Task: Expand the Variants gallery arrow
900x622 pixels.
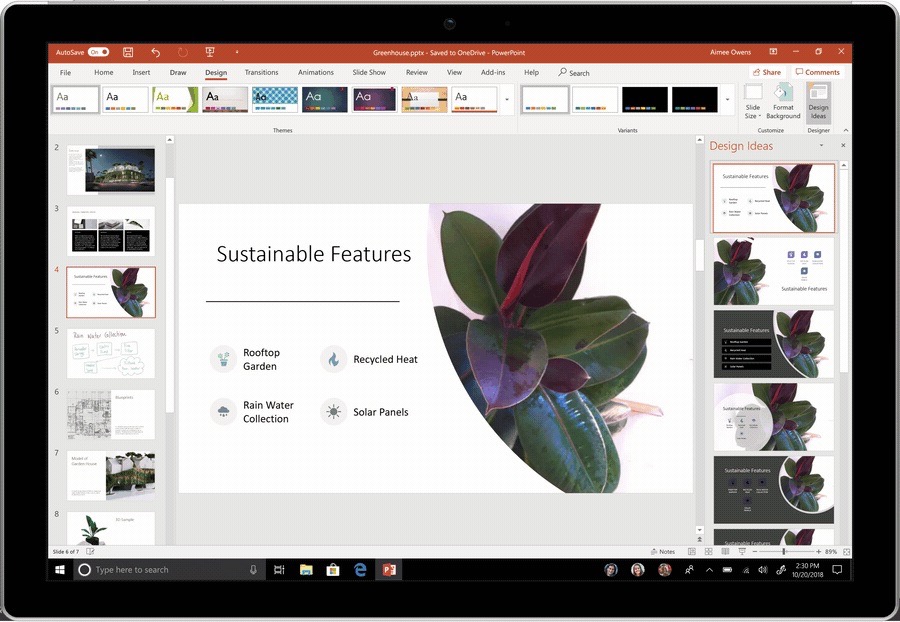Action: click(x=727, y=99)
